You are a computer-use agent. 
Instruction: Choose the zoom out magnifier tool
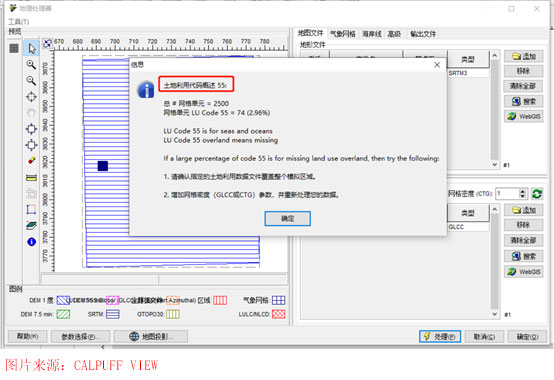point(31,81)
